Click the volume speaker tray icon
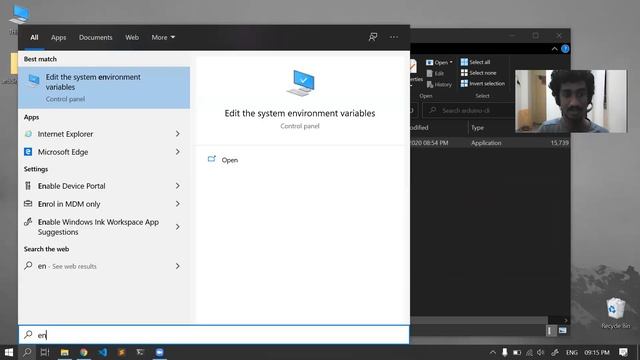The width and height of the screenshot is (640, 360). point(541,352)
